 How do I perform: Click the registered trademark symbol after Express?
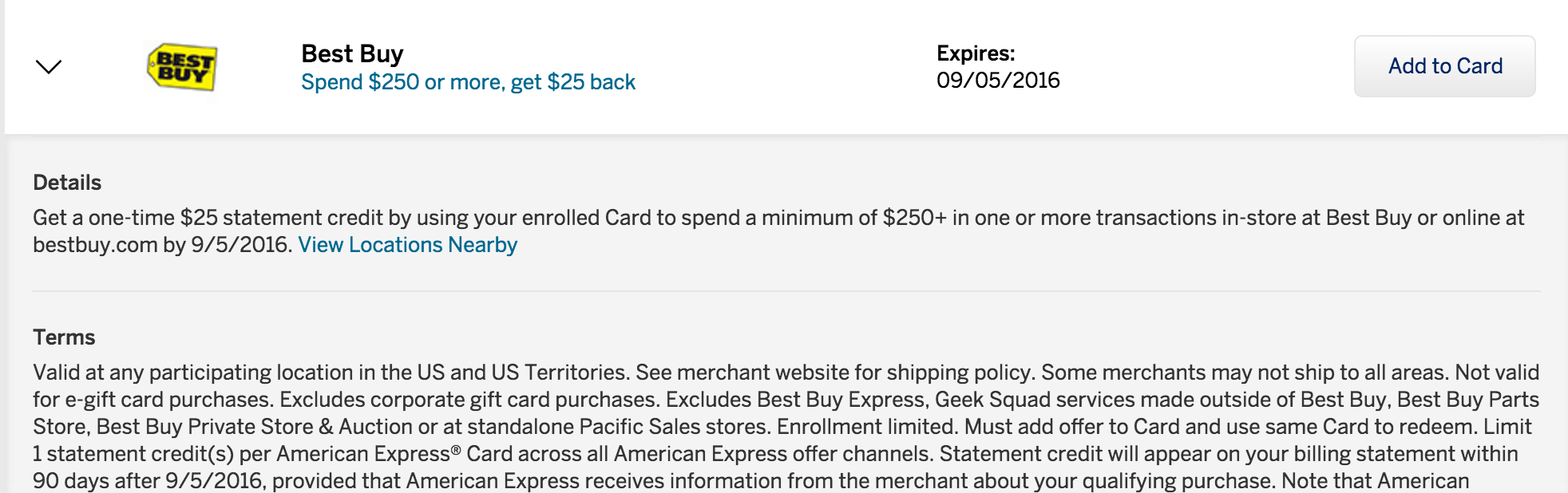click(456, 450)
